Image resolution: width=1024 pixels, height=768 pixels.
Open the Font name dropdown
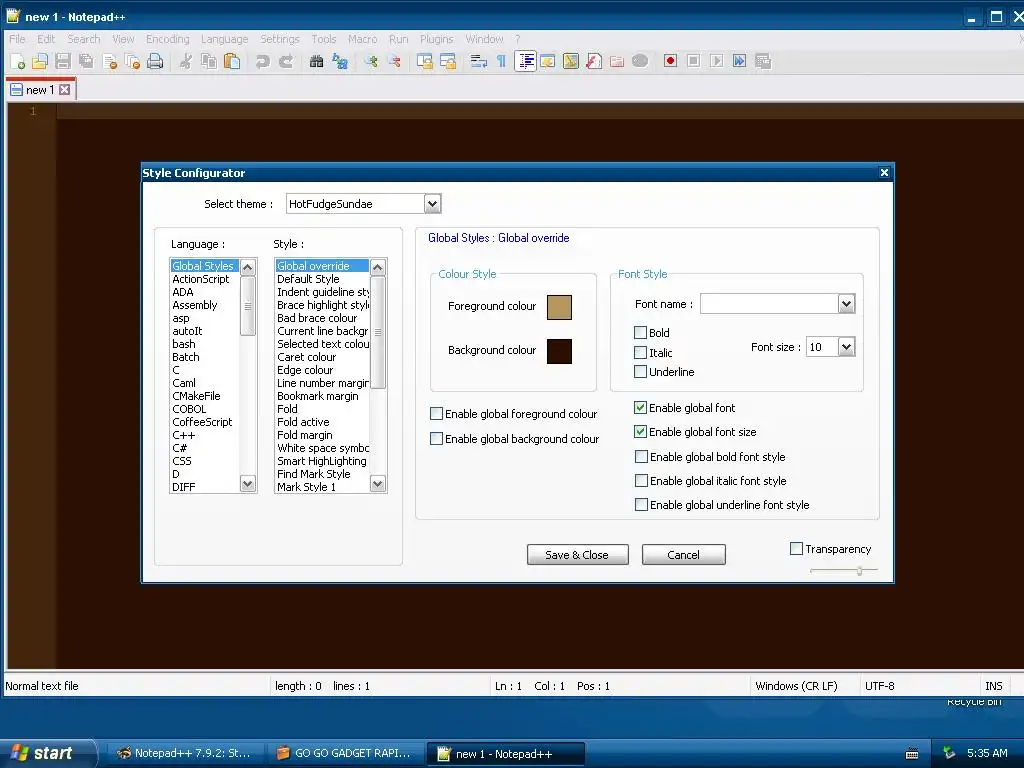click(846, 304)
